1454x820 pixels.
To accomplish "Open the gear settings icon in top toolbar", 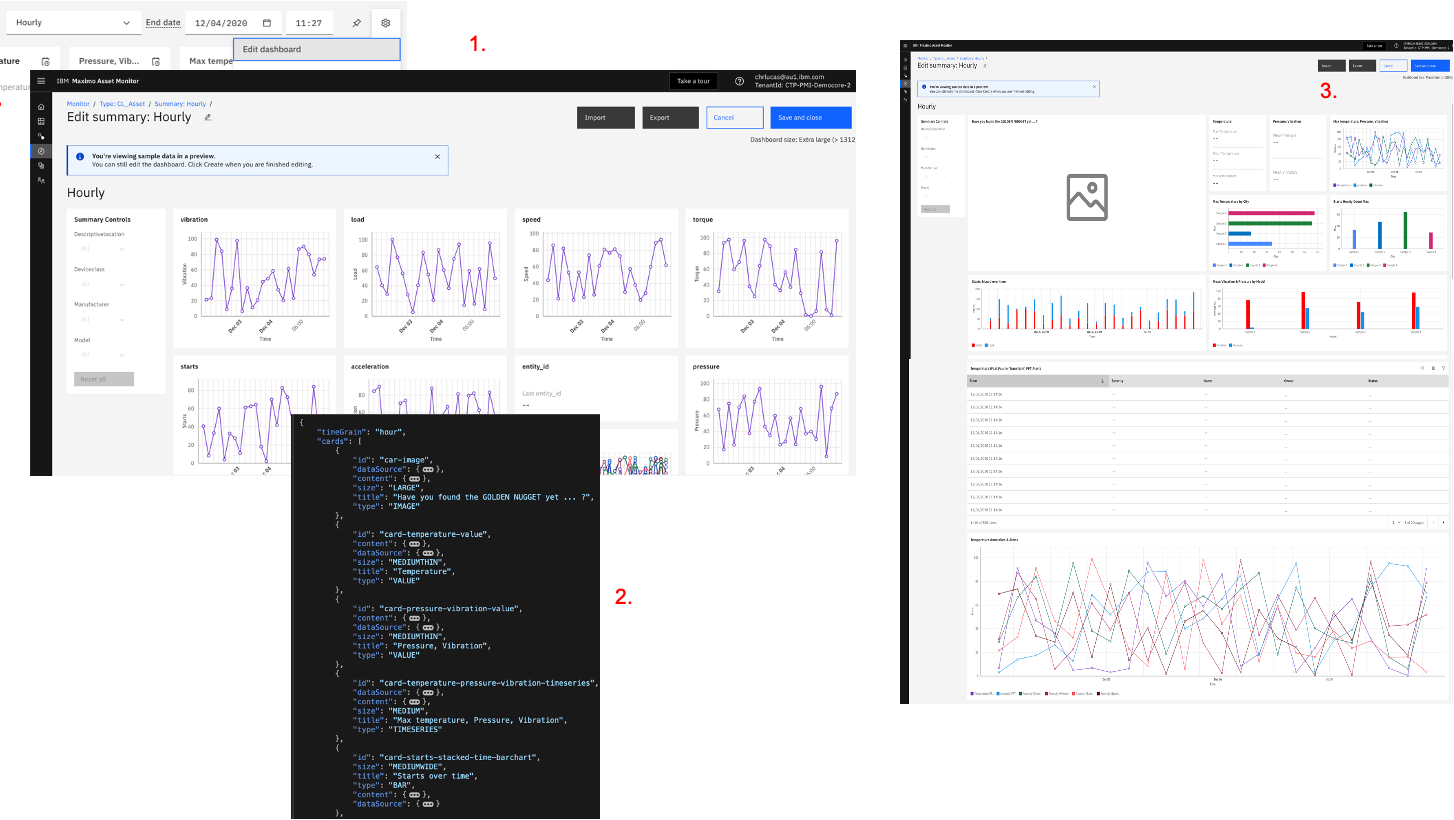I will coord(386,22).
